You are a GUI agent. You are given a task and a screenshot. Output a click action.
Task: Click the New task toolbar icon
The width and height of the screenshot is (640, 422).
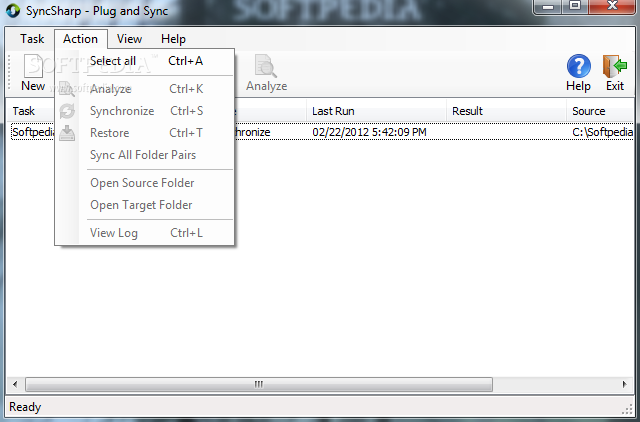pos(33,73)
